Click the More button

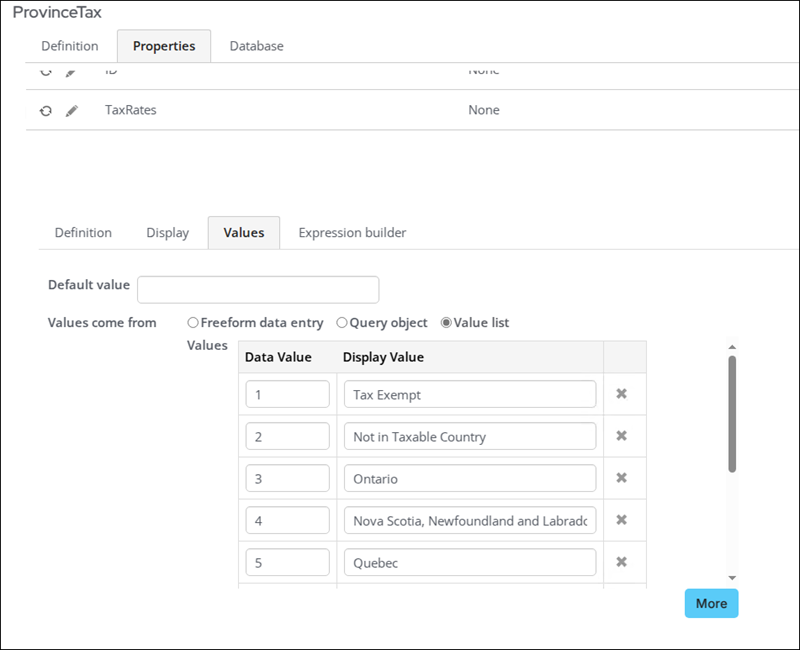[x=711, y=603]
